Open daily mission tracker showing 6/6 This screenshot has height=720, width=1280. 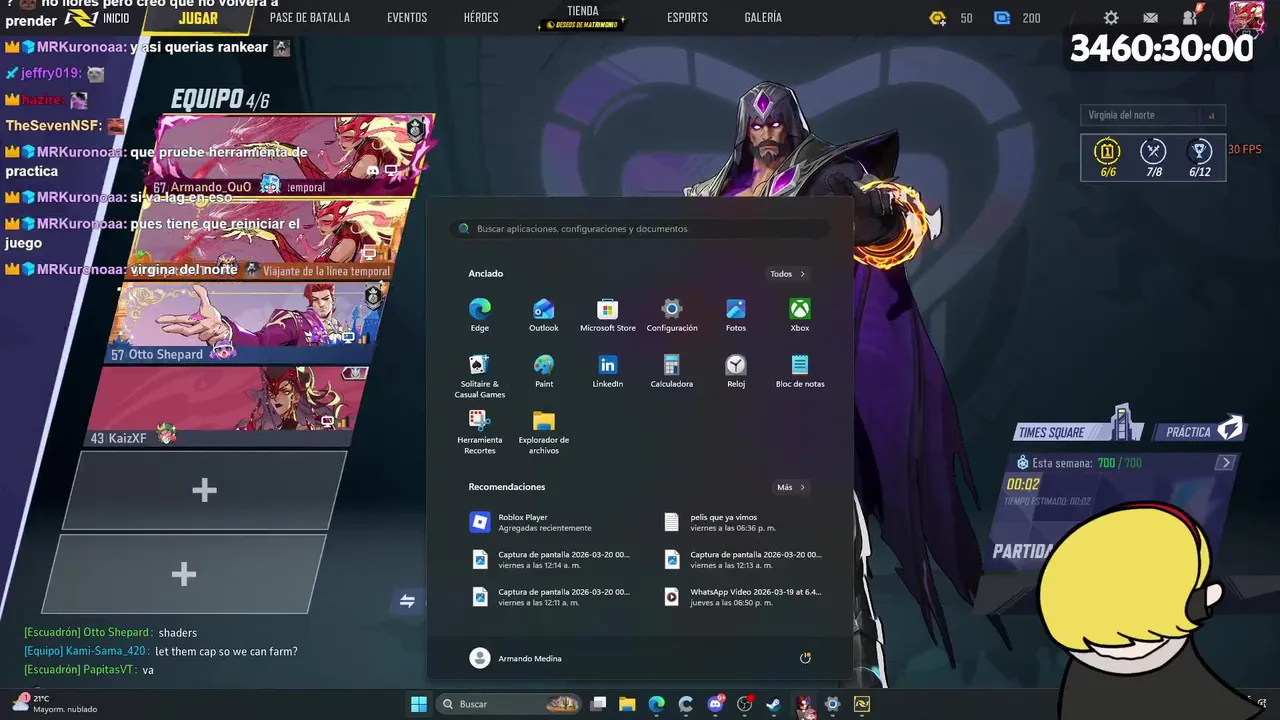(x=1107, y=158)
